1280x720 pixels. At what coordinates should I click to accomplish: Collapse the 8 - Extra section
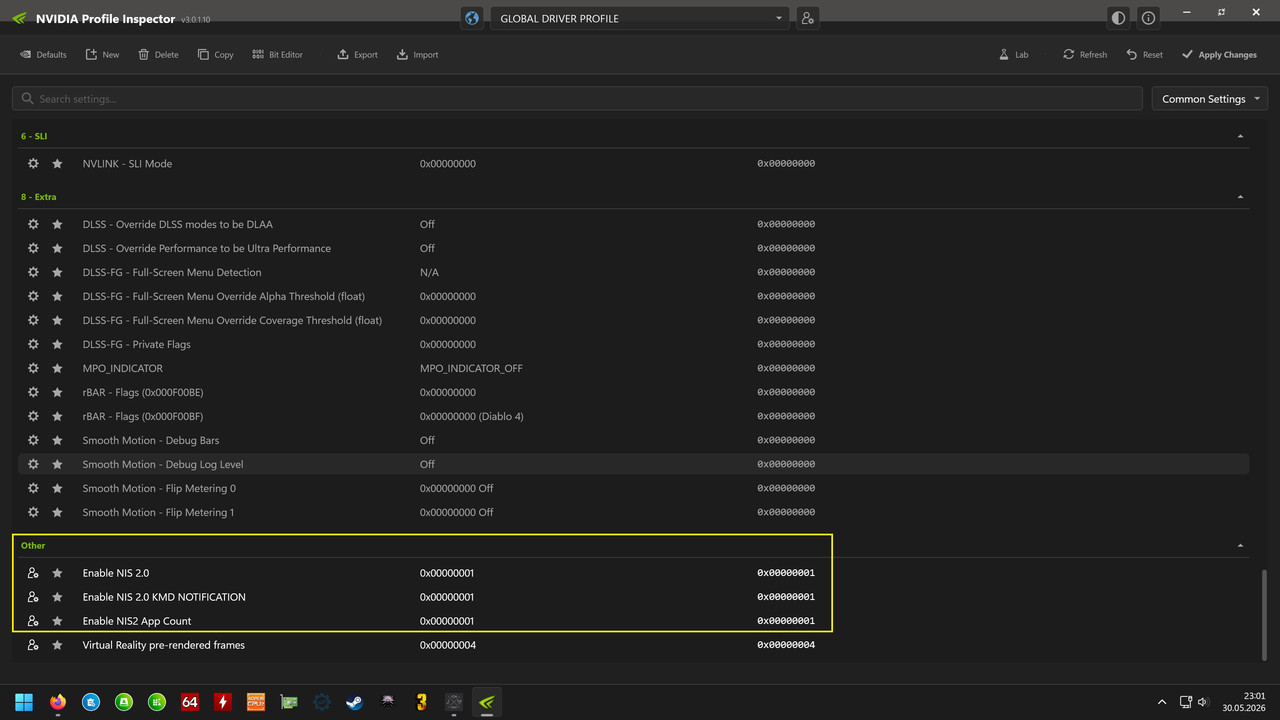point(1241,197)
